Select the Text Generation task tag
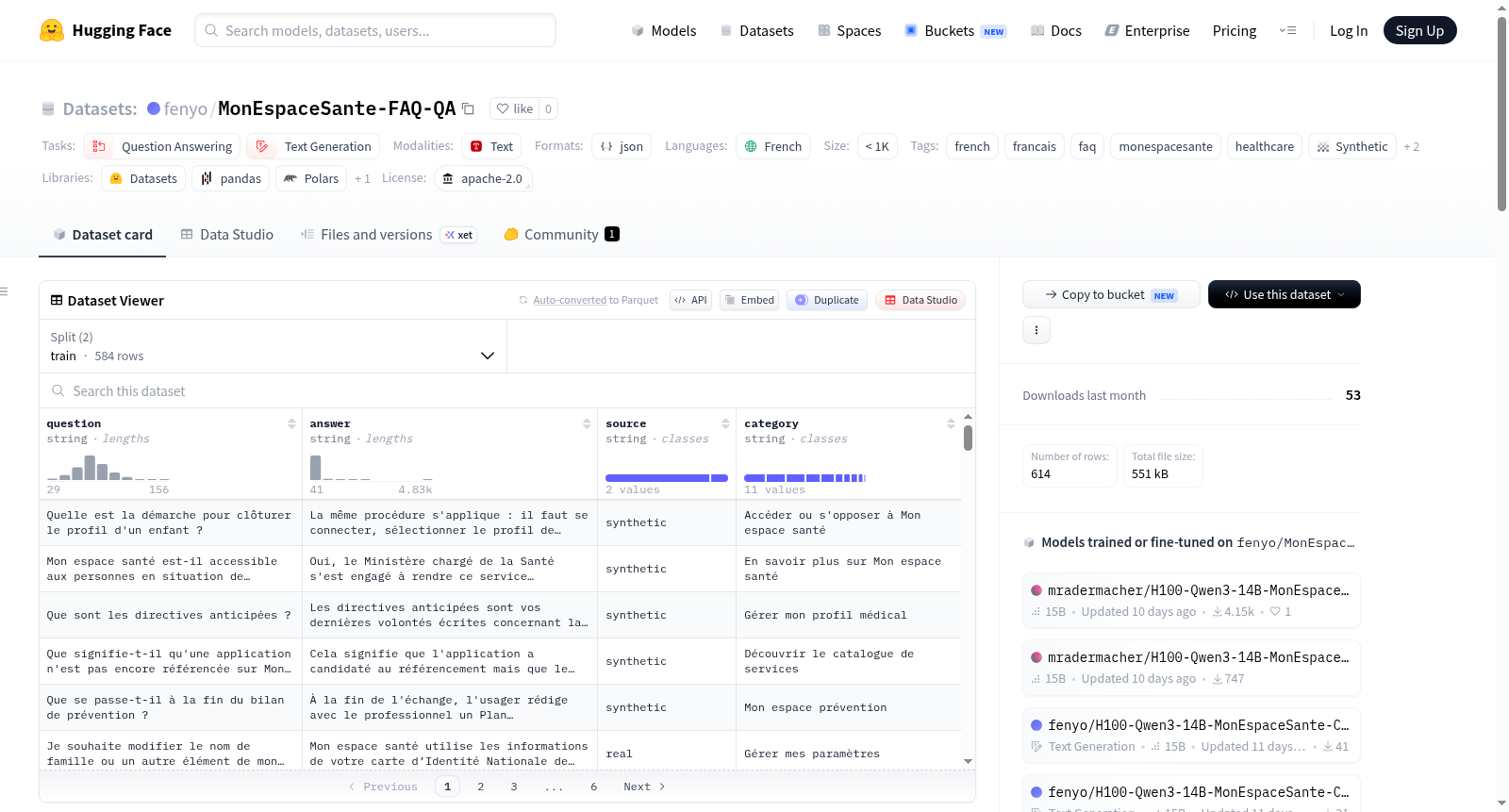The image size is (1509, 812). (x=313, y=146)
